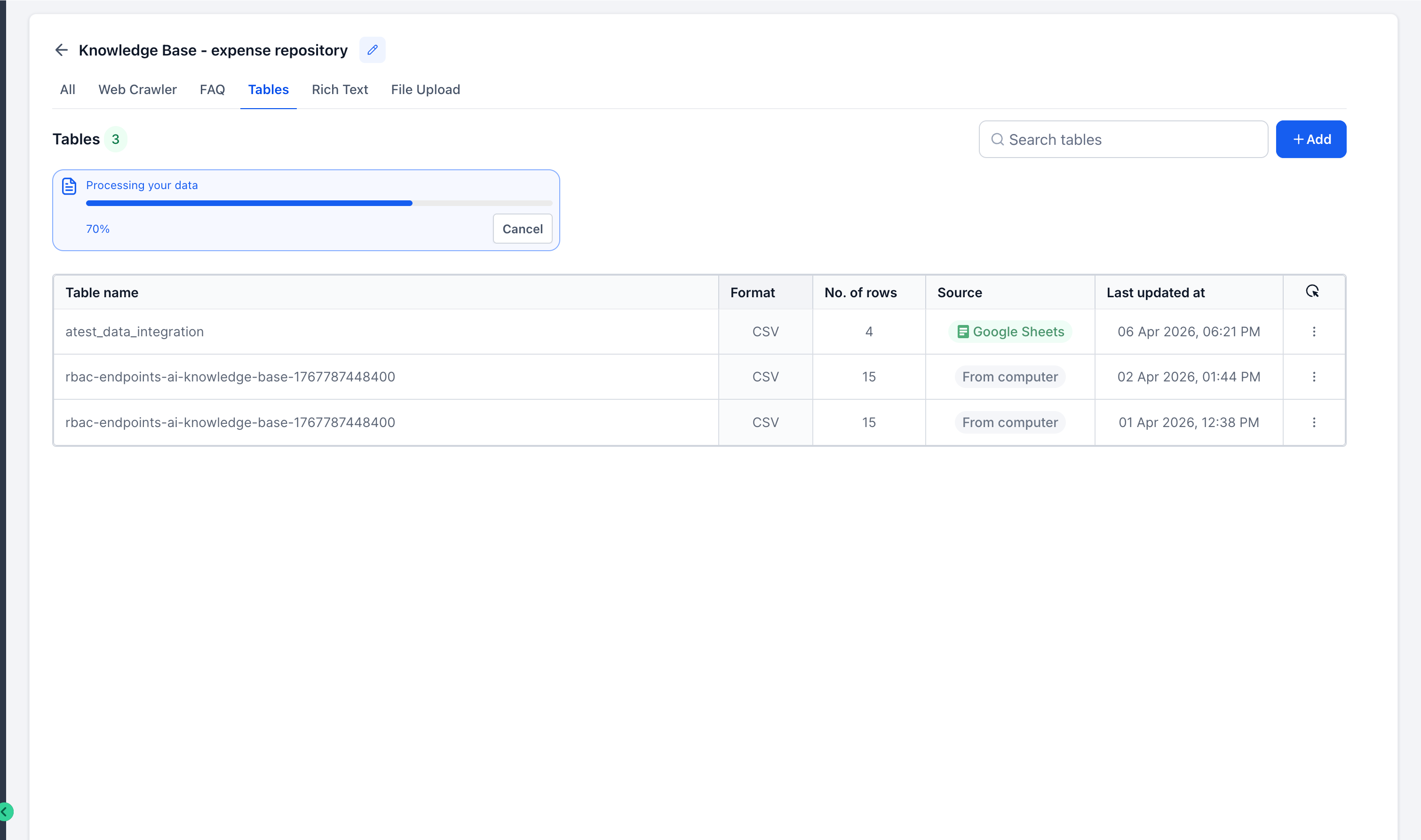This screenshot has width=1421, height=840.
Task: Cancel the data processing
Action: tap(522, 229)
